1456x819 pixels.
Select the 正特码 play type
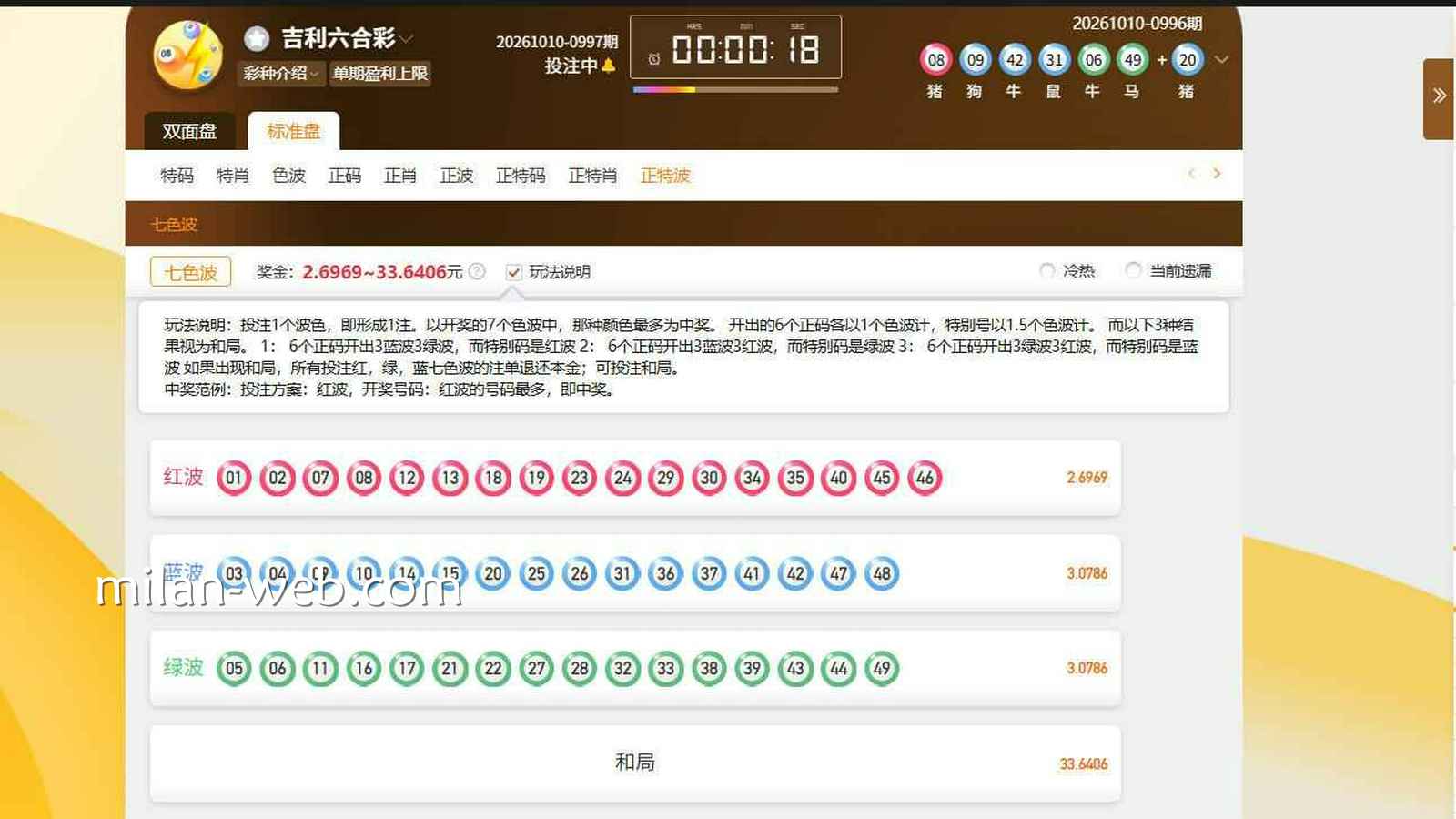click(521, 176)
